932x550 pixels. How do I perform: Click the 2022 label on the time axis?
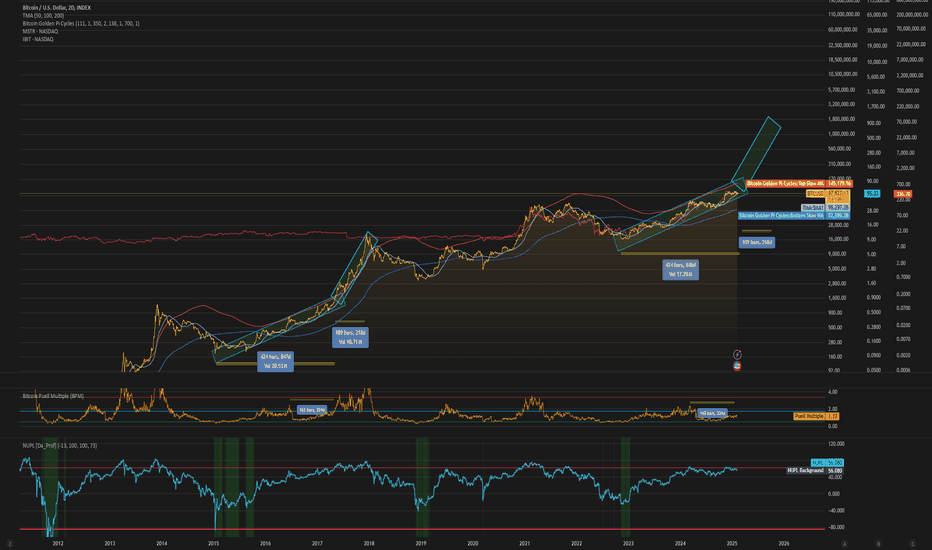(x=577, y=543)
